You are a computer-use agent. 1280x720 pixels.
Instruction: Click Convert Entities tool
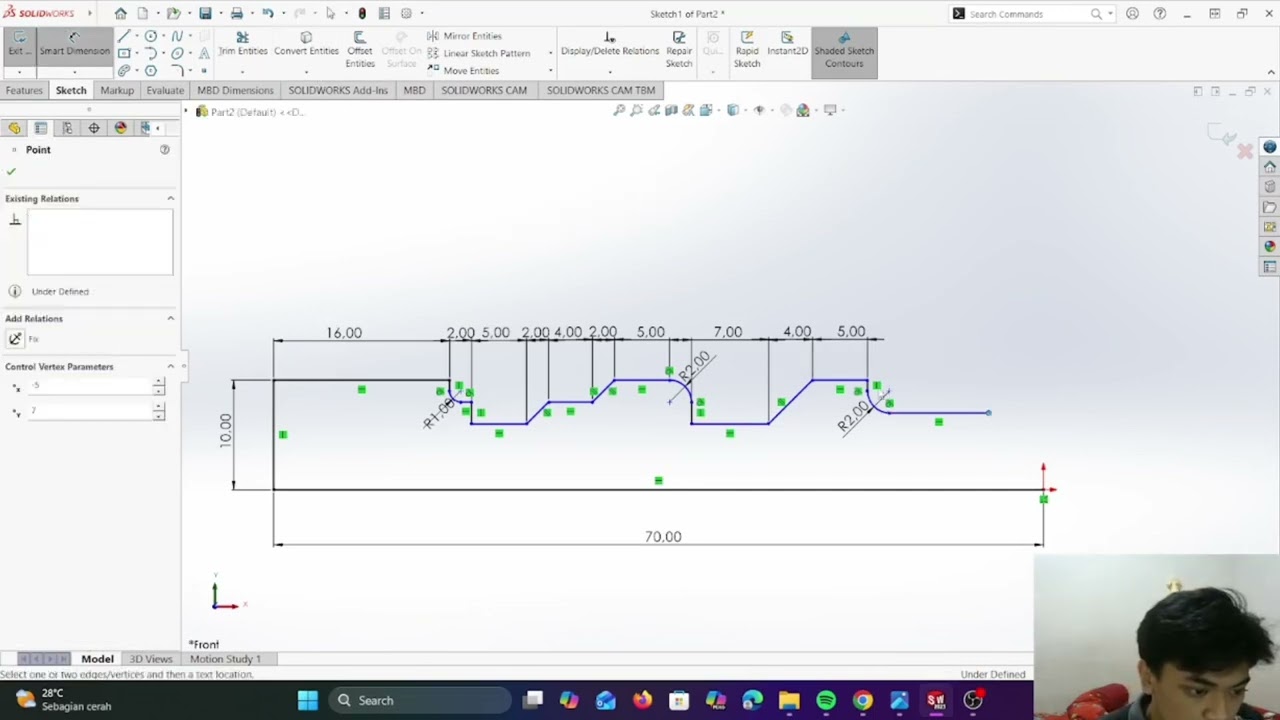(306, 45)
